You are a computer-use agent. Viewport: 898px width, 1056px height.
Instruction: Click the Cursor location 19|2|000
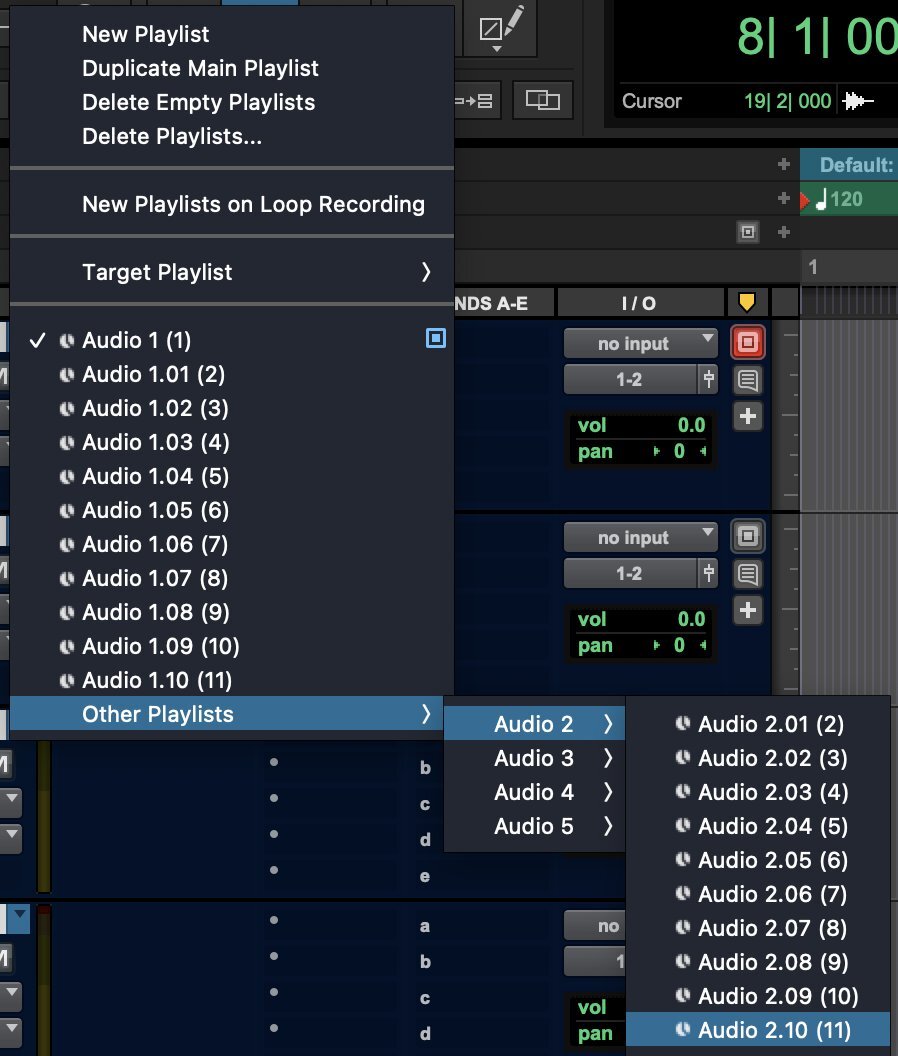[787, 101]
